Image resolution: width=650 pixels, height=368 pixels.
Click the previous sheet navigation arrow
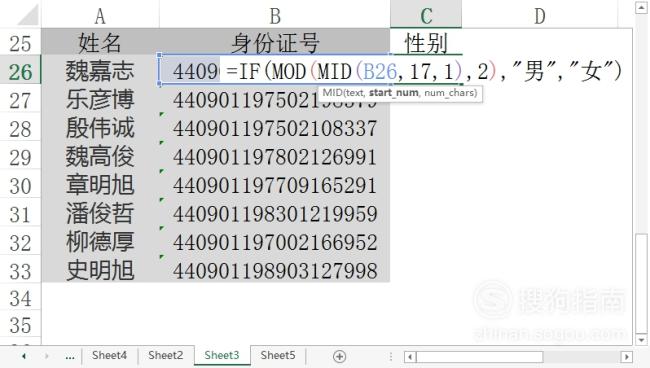pos(24,356)
